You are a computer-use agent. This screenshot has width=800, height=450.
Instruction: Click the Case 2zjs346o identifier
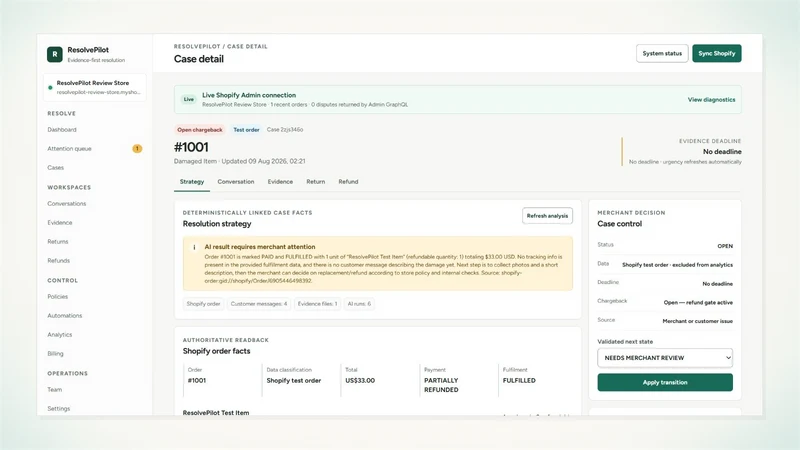click(x=285, y=130)
